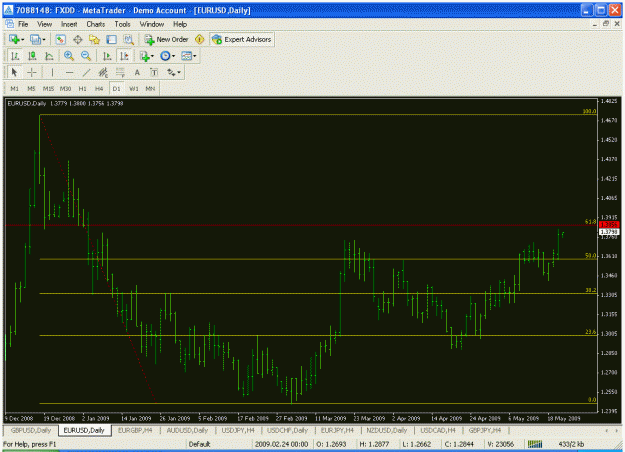Click the connection bars status icon
Screen dimensions: 625x452
coord(535,444)
